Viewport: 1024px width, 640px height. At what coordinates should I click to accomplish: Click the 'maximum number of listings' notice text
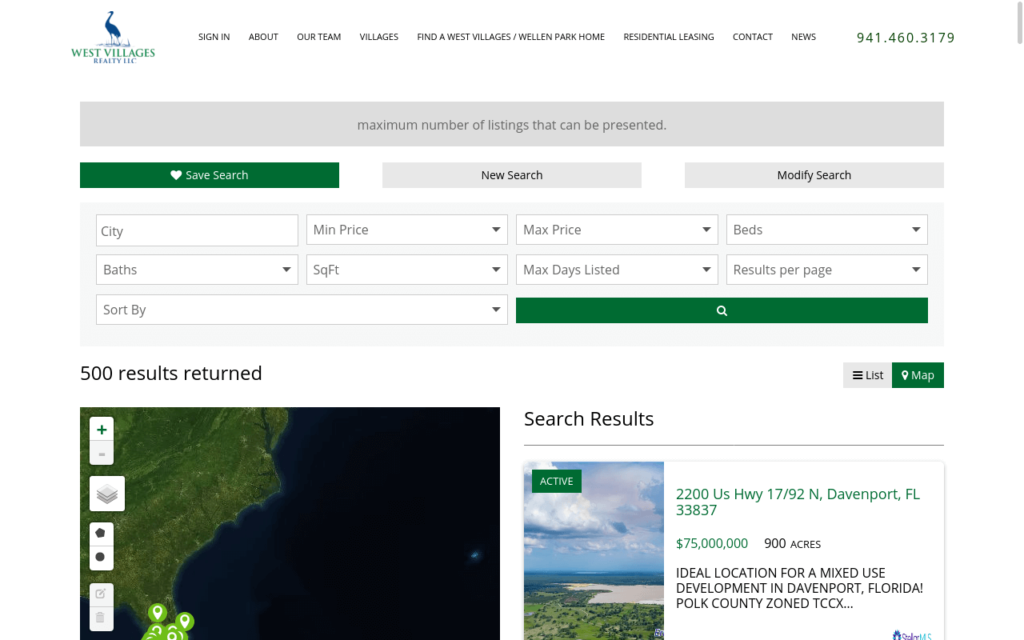(x=511, y=125)
